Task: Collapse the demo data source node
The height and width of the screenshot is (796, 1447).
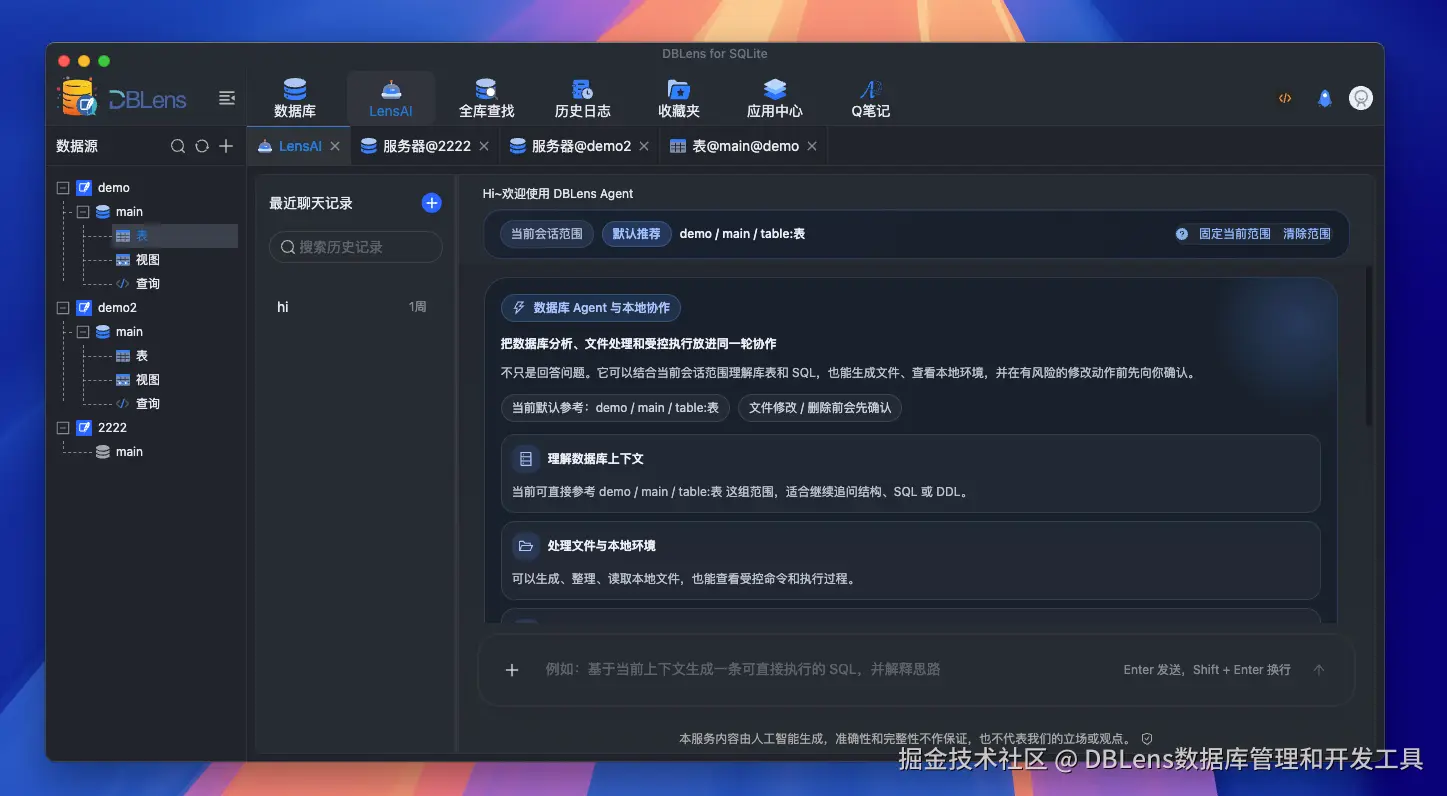Action: [x=63, y=188]
